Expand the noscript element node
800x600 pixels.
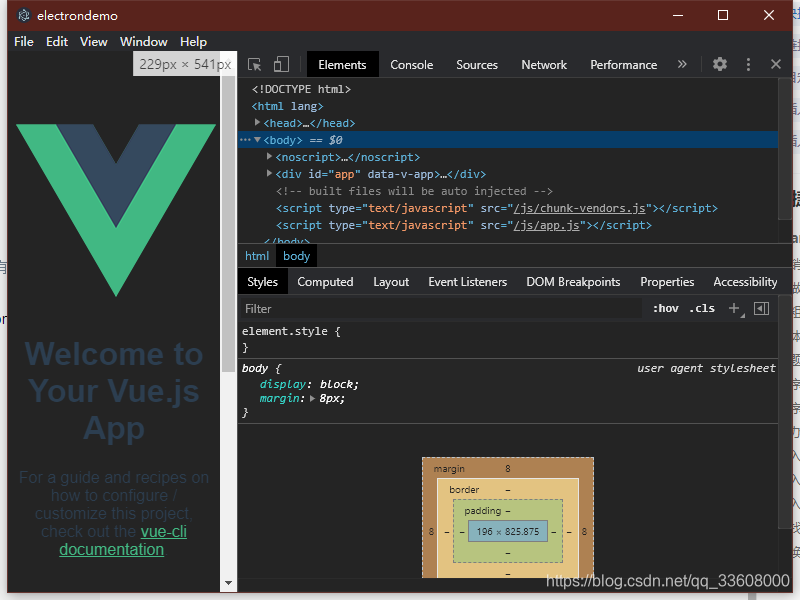[268, 156]
